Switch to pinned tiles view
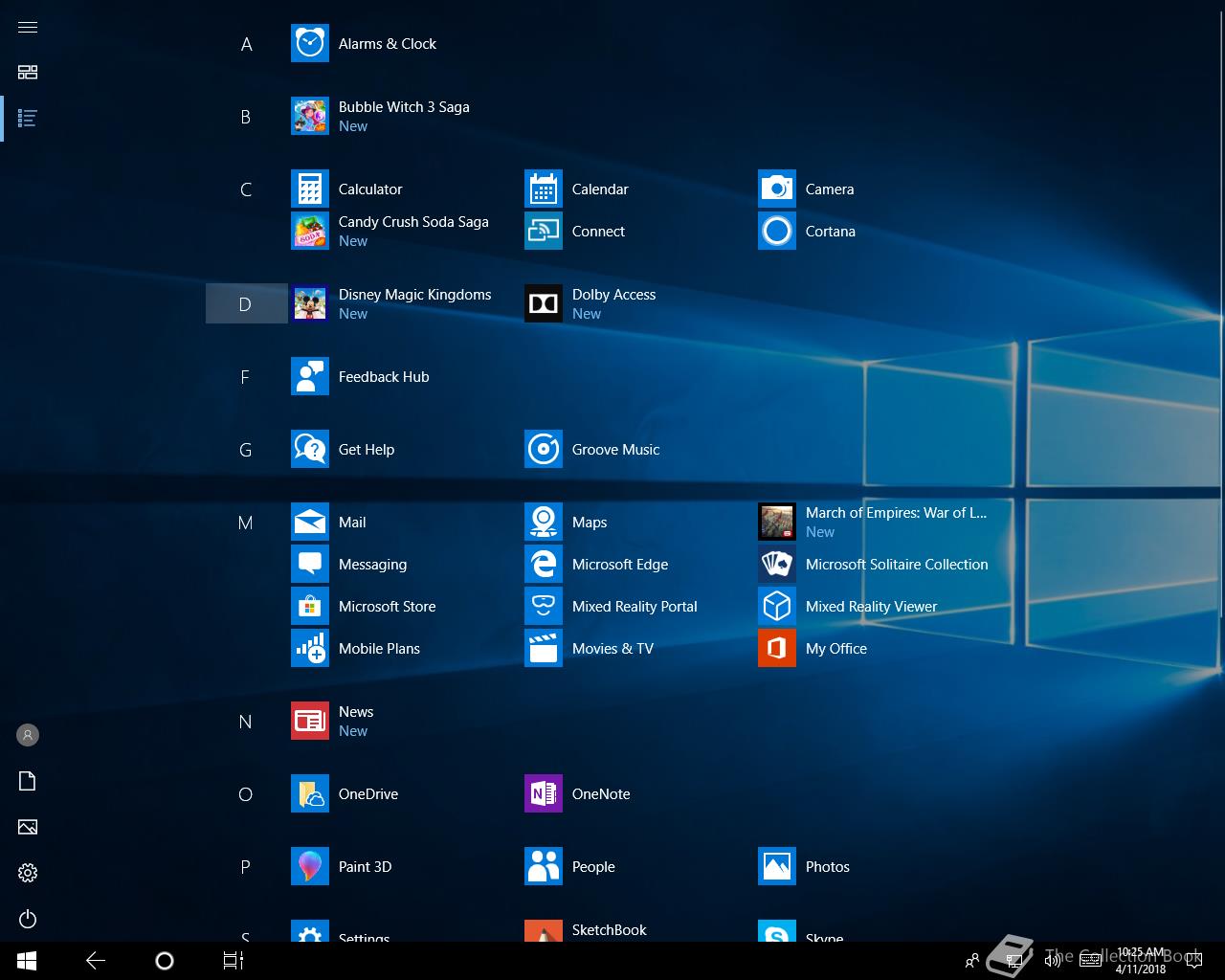 pos(28,73)
